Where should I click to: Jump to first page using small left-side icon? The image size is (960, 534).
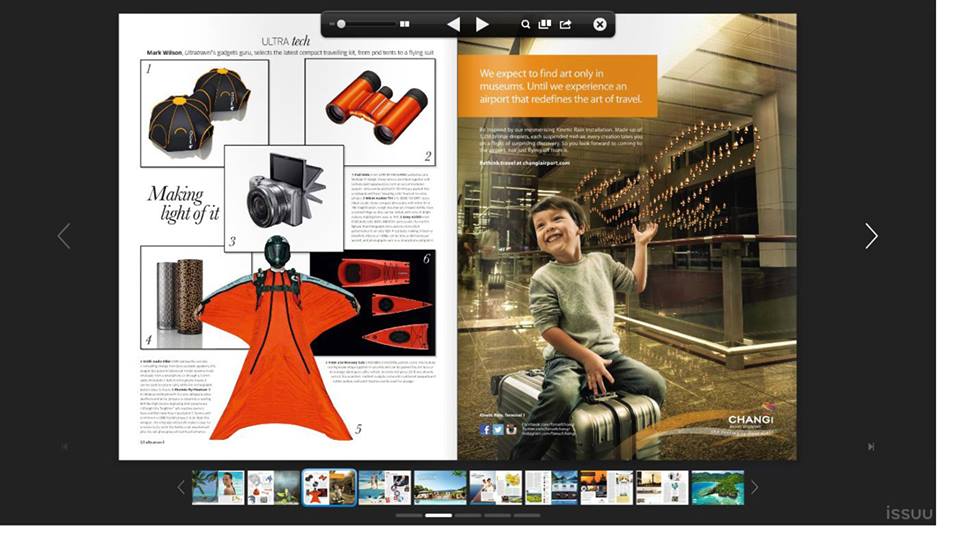pyautogui.click(x=65, y=446)
